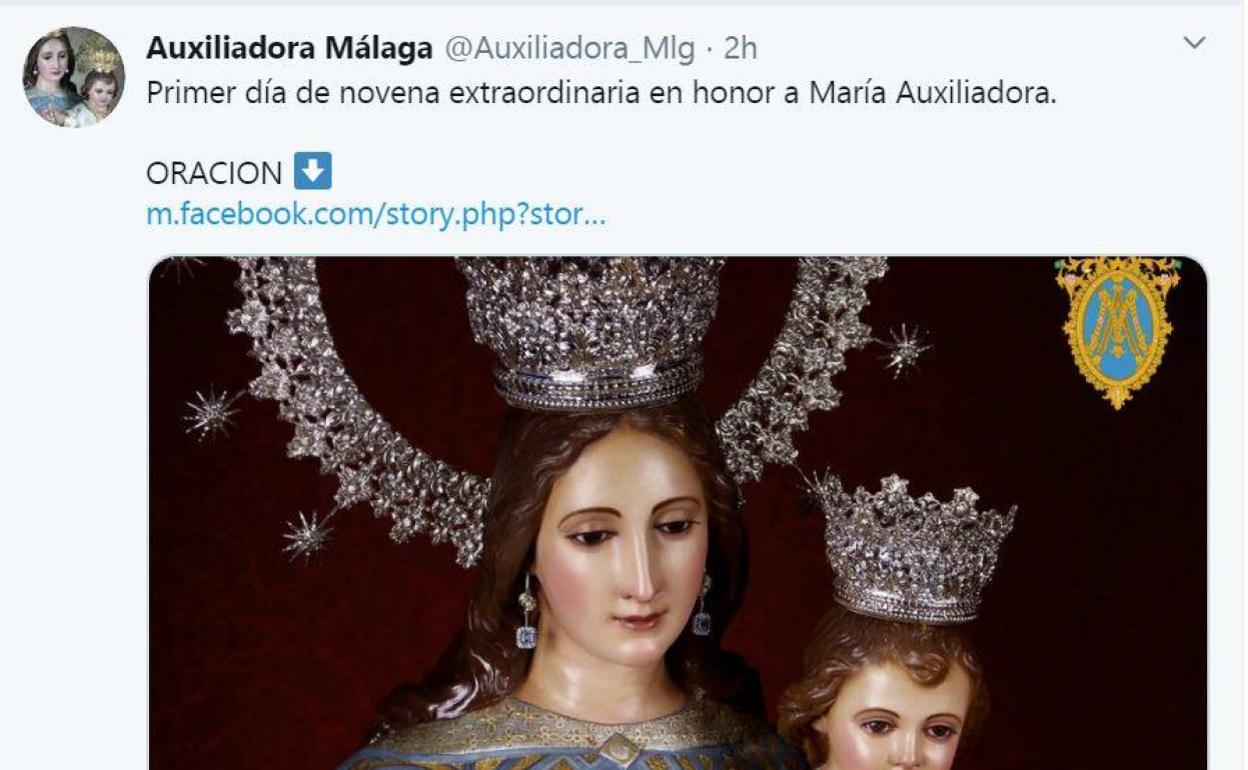Expand the tweet options chevron menu
The height and width of the screenshot is (770, 1248).
pyautogui.click(x=1194, y=43)
